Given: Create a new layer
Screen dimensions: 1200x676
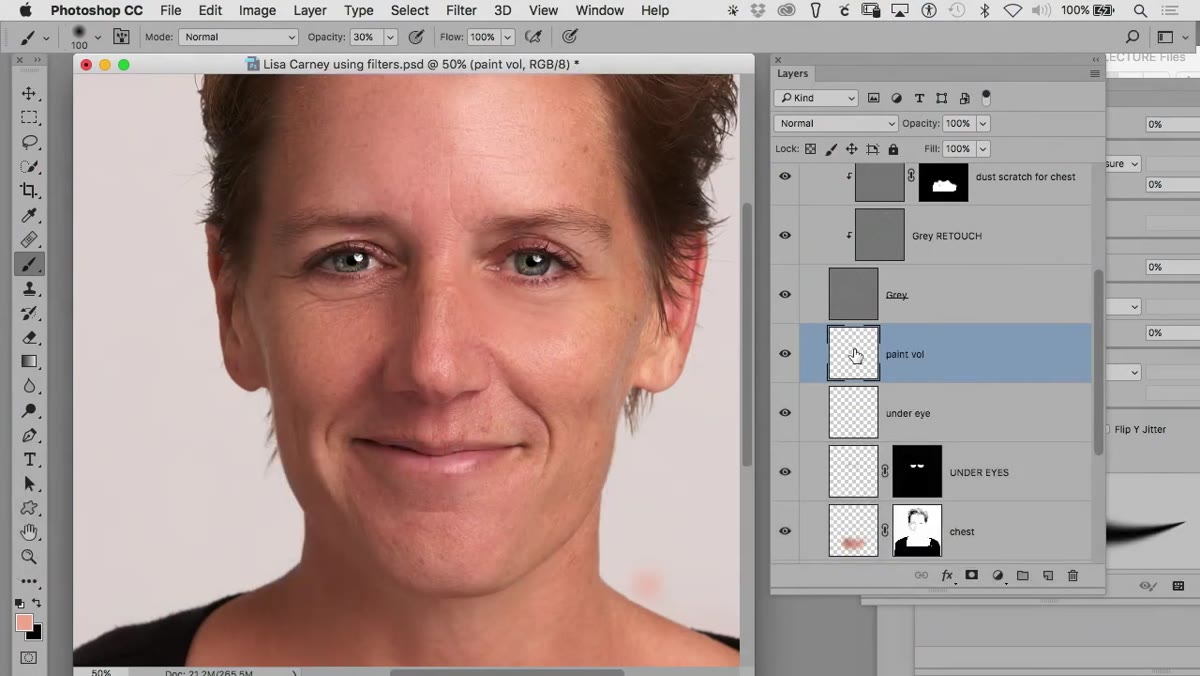Looking at the screenshot, I should (x=1048, y=576).
